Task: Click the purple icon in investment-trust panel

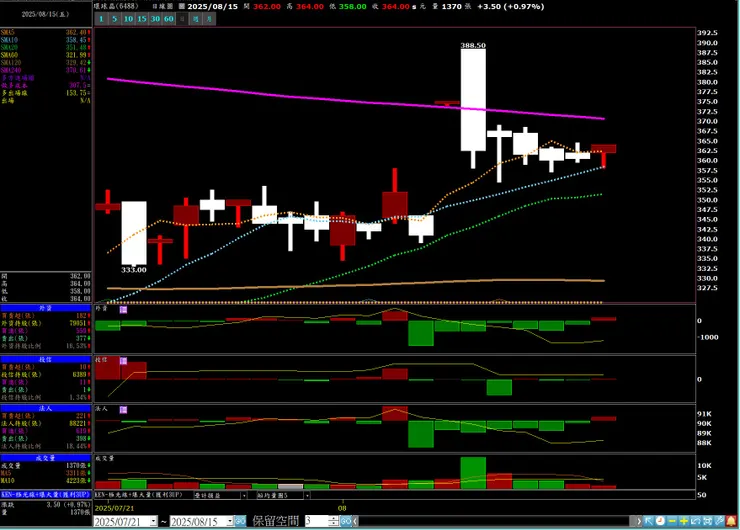Action: [123, 361]
